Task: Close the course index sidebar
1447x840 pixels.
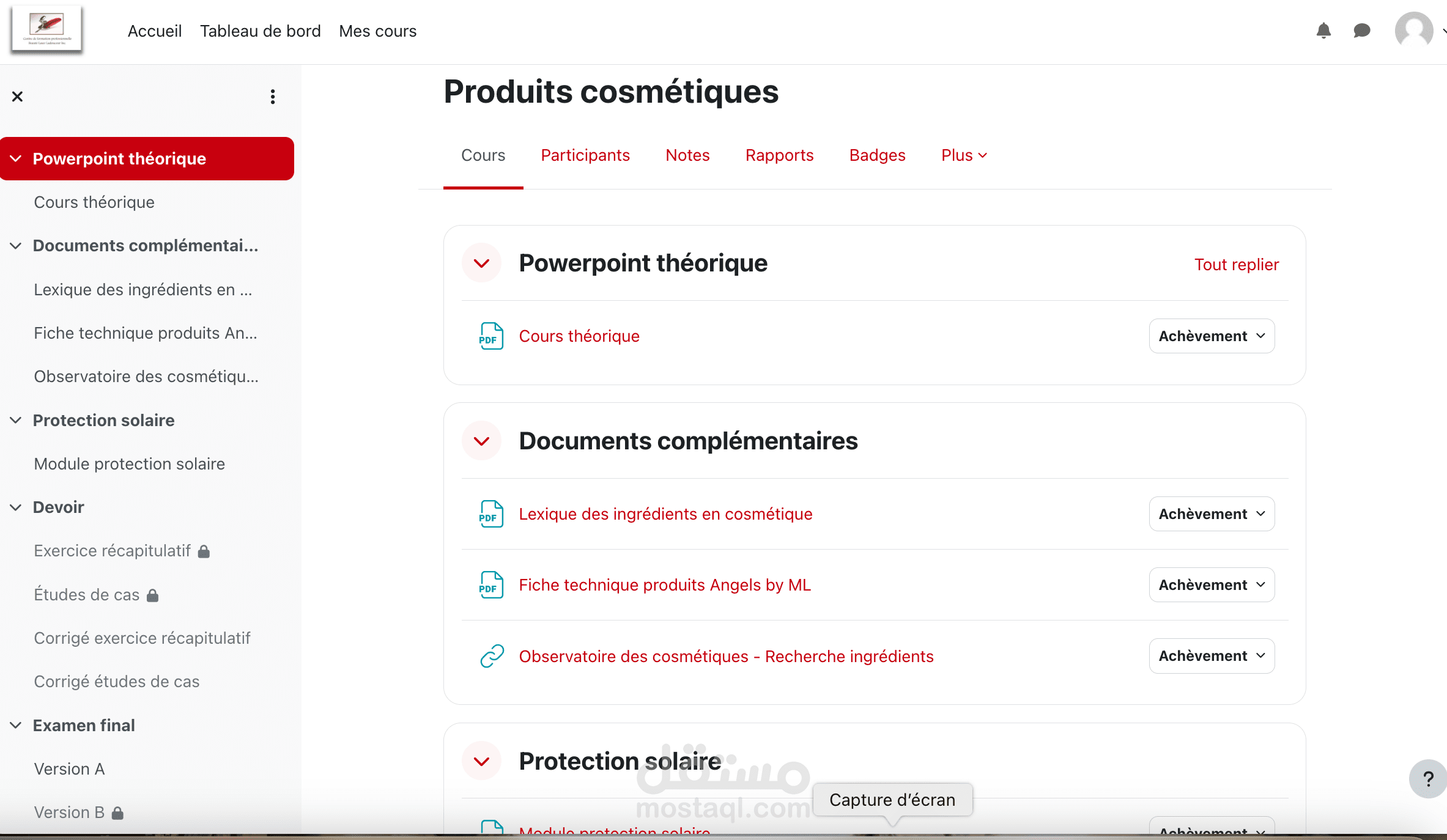Action: 17,97
